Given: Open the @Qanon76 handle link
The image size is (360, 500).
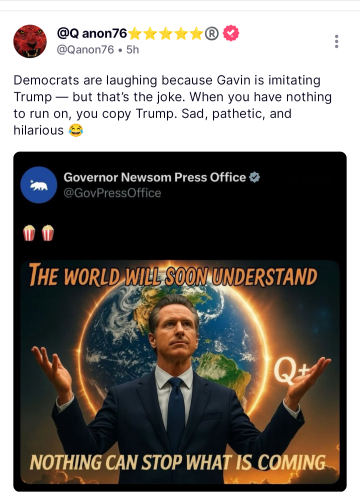Looking at the screenshot, I should click(85, 50).
